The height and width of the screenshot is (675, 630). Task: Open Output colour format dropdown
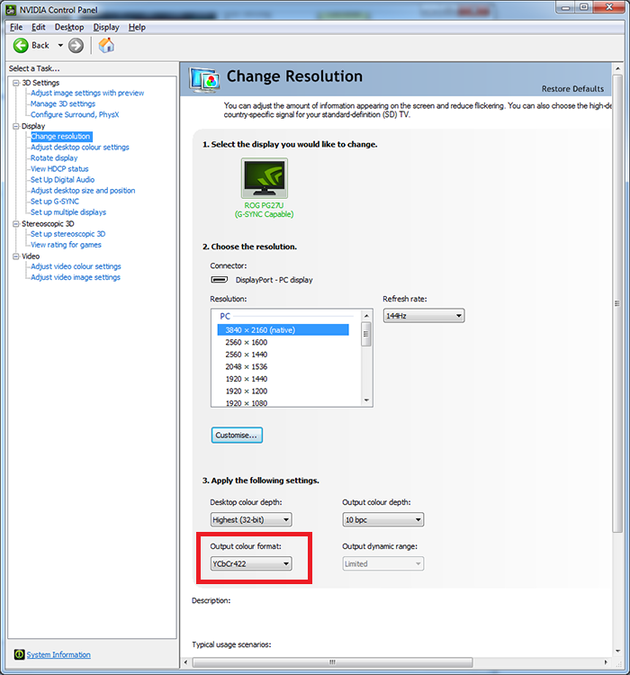[x=251, y=564]
